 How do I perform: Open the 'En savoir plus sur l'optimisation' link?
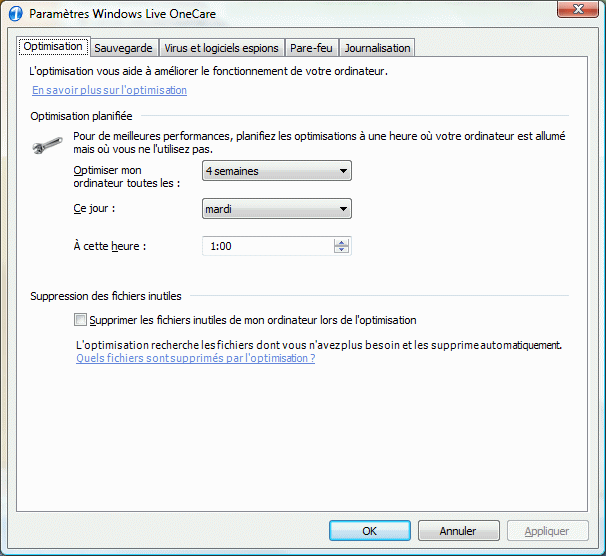[x=109, y=90]
